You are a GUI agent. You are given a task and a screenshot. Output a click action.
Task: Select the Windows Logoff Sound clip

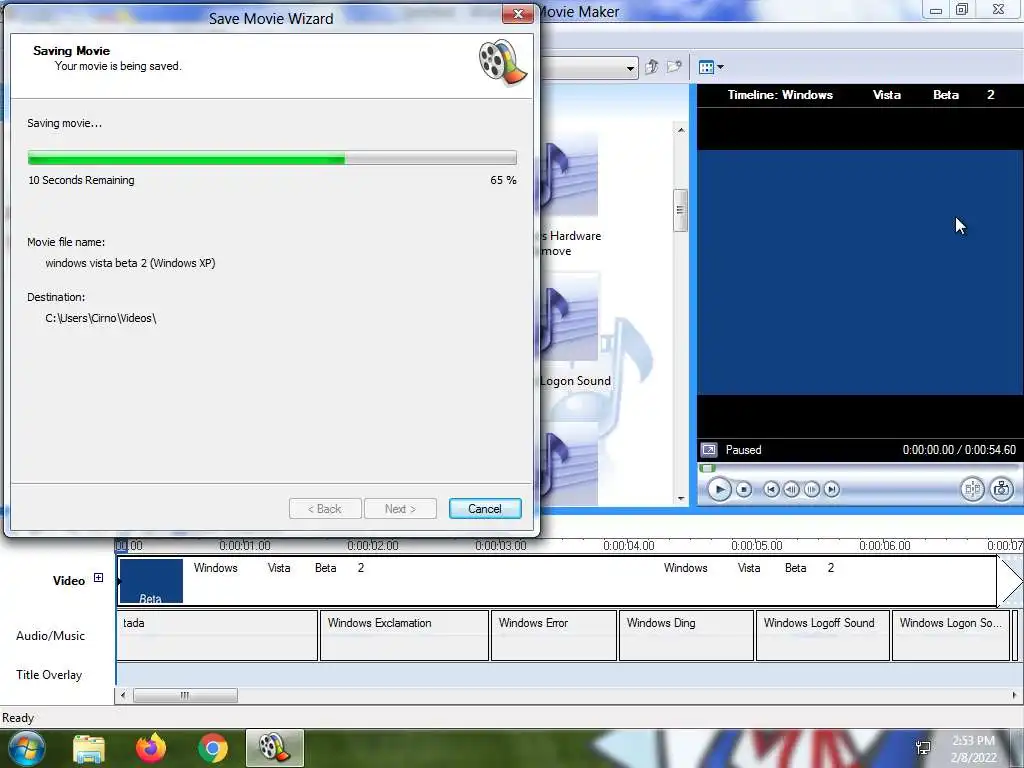click(823, 635)
